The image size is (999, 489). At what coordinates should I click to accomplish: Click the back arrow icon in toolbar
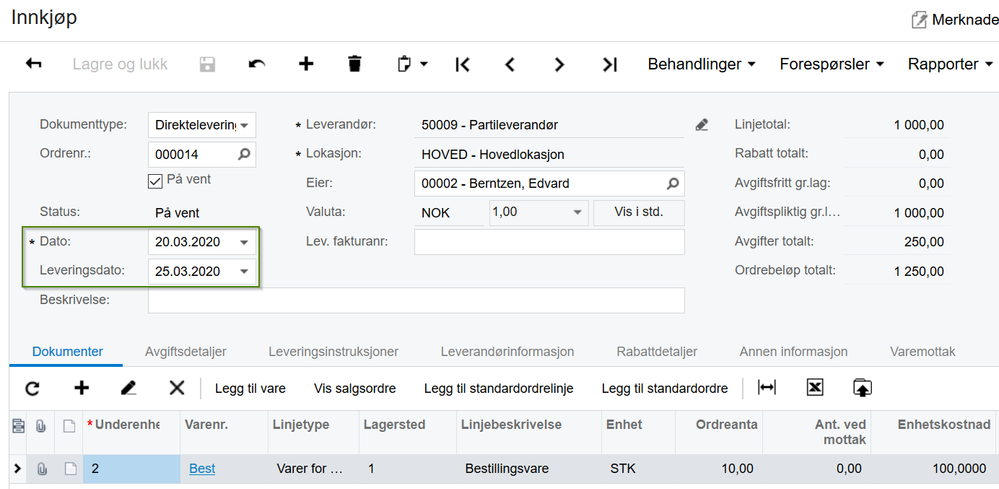click(33, 64)
